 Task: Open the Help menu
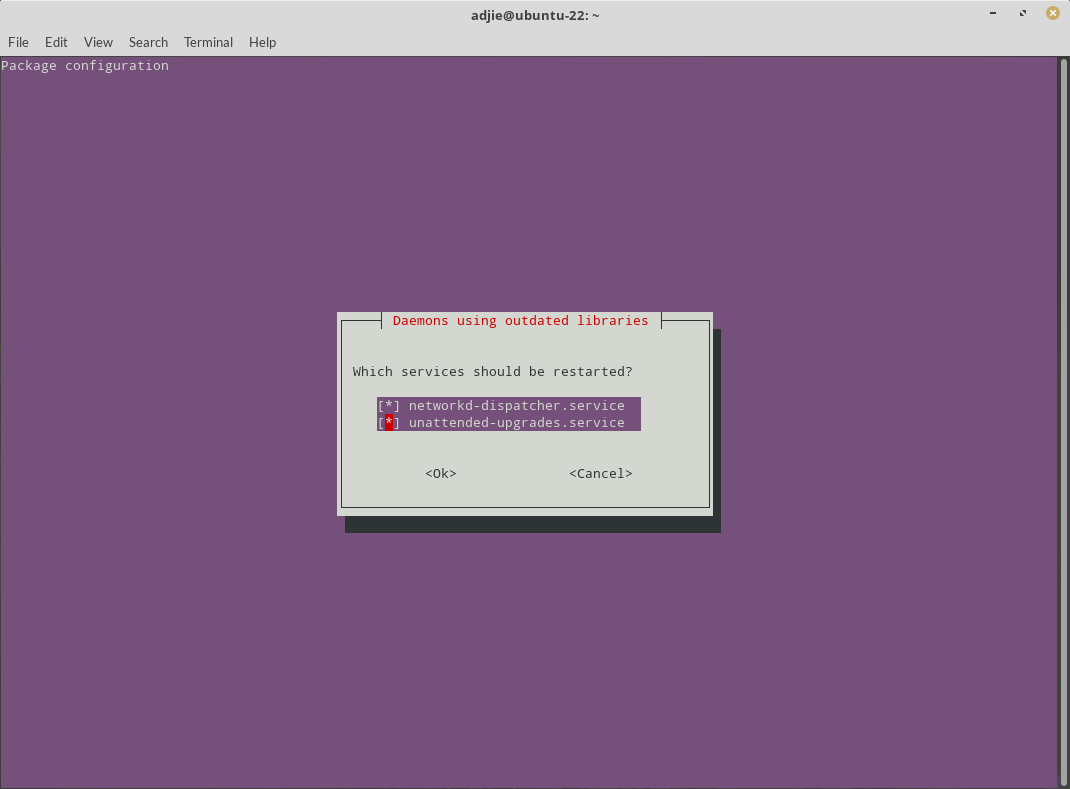[x=262, y=42]
